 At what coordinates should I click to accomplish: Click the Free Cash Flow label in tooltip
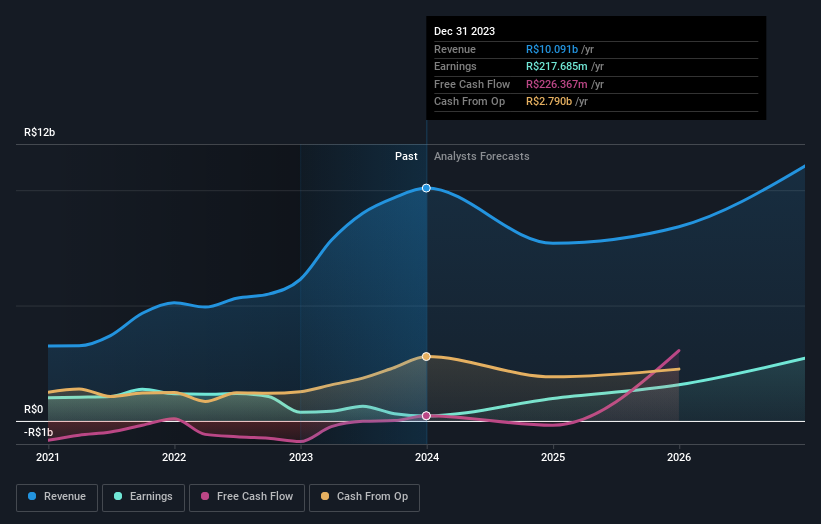point(472,84)
